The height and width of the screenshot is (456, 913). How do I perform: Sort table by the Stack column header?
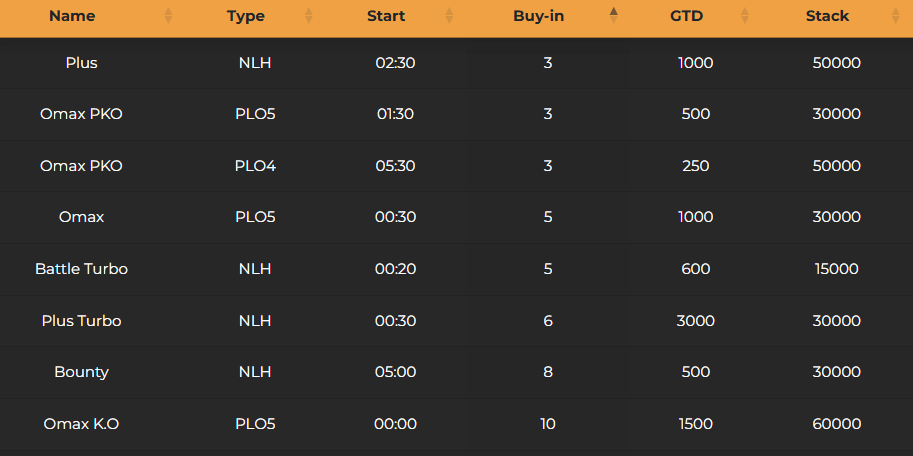coord(827,16)
